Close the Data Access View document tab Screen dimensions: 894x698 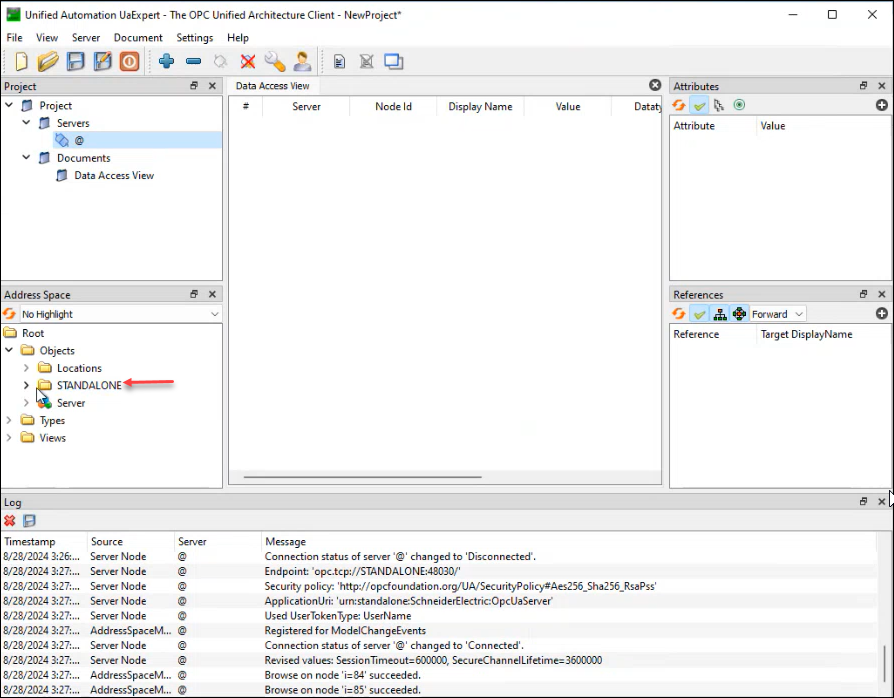[x=655, y=85]
